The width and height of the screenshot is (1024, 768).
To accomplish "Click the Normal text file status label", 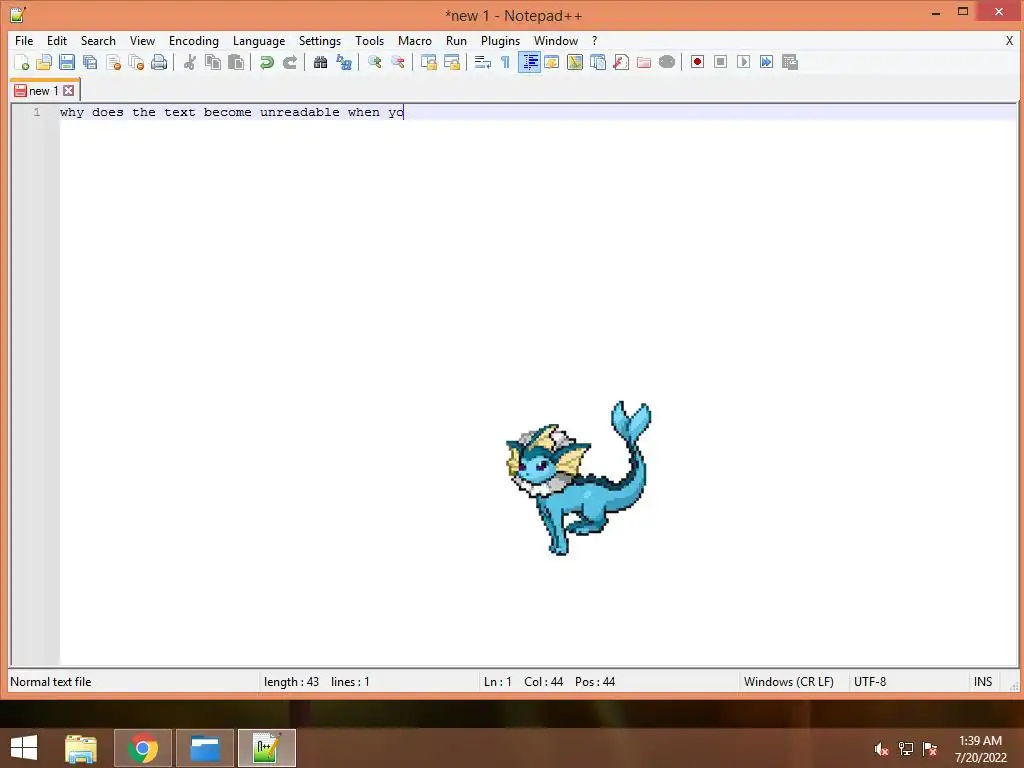I will click(x=51, y=682).
